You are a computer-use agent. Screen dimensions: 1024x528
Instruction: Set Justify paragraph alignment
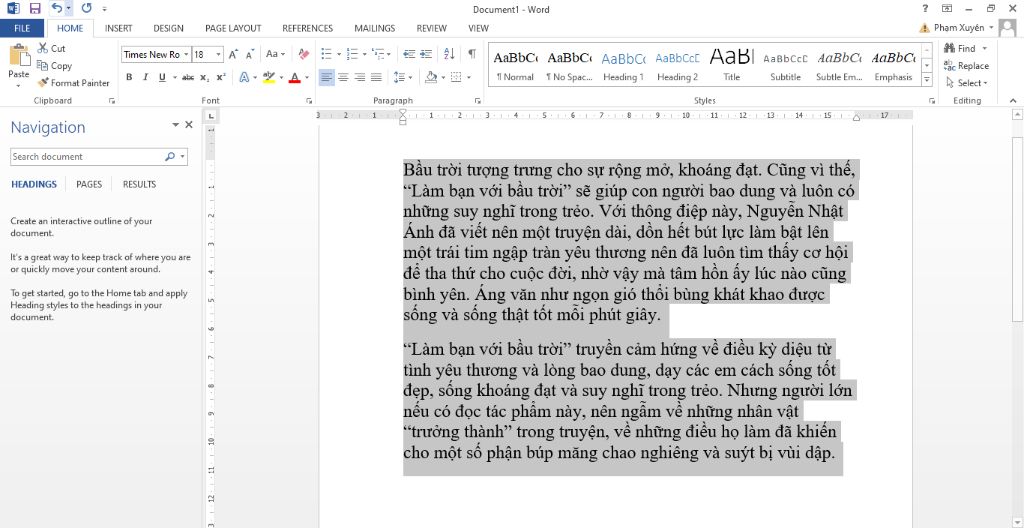tap(376, 77)
